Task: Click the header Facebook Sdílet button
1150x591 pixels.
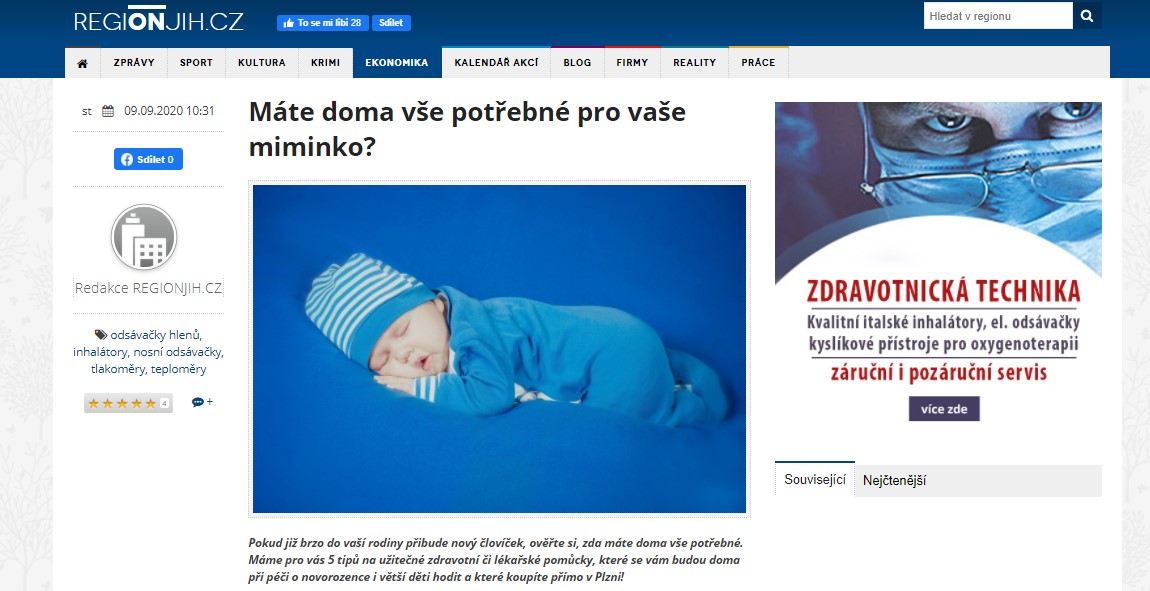Action: [x=392, y=23]
